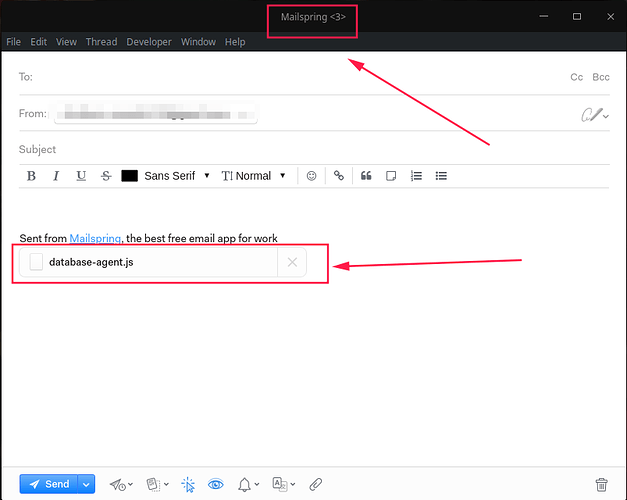Toggle bold formatting
The height and width of the screenshot is (500, 627).
31,176
